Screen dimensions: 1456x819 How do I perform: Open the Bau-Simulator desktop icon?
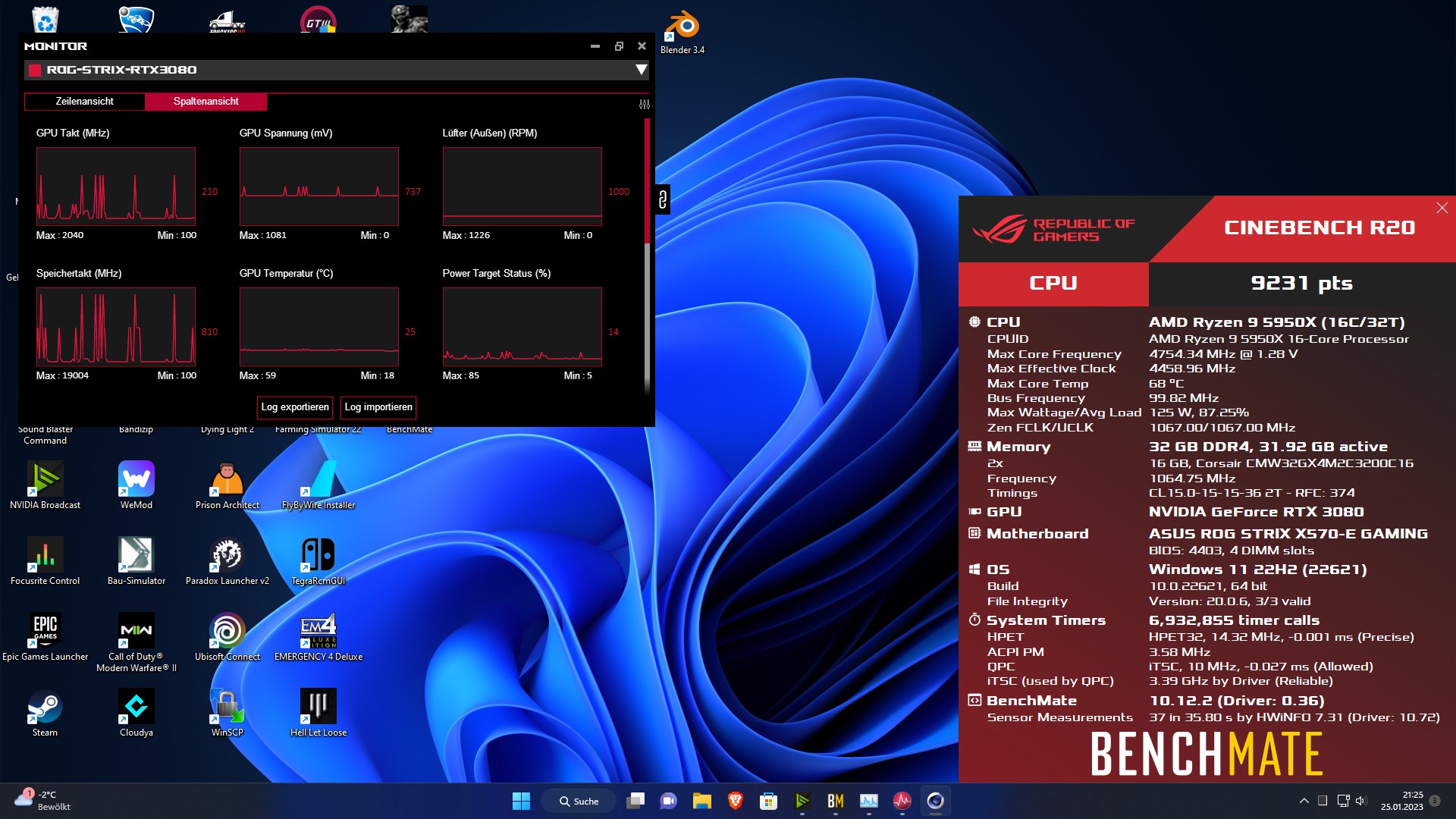(136, 562)
